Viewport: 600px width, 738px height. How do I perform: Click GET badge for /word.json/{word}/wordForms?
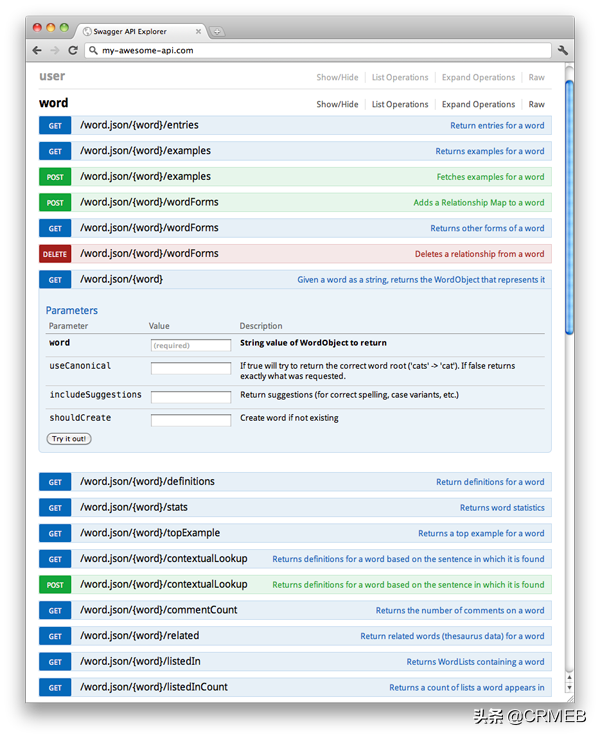55,228
